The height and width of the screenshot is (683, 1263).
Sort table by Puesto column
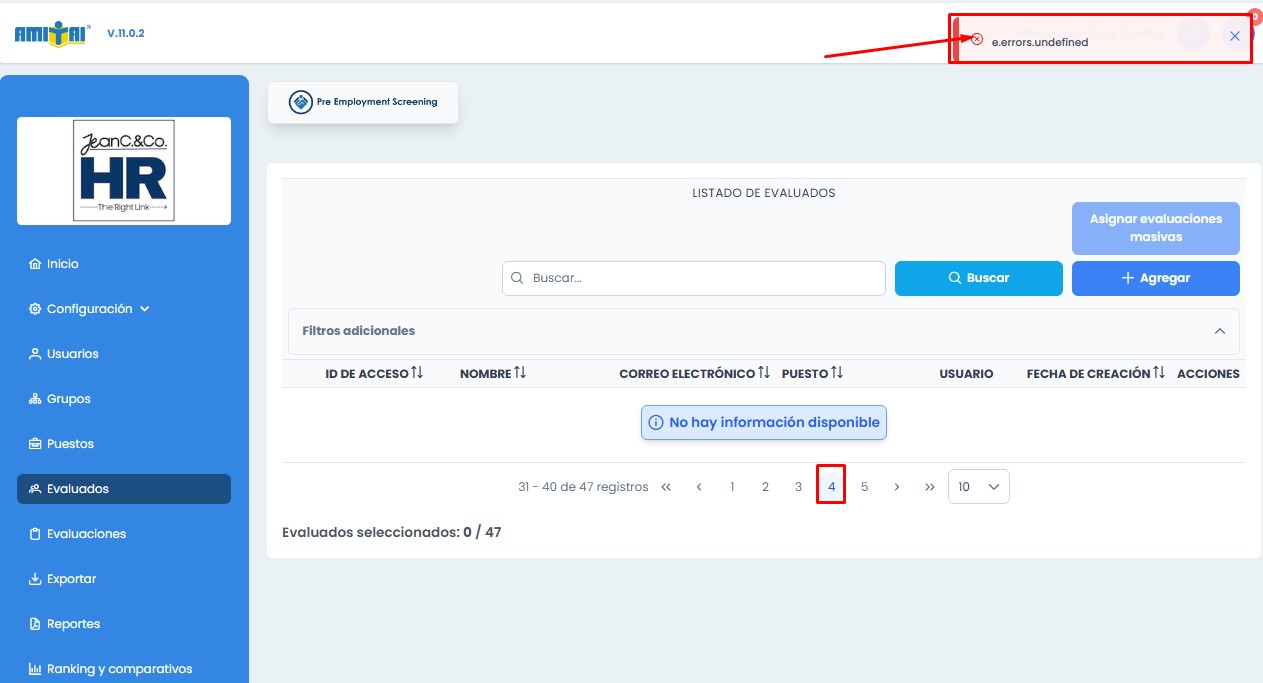pos(837,373)
